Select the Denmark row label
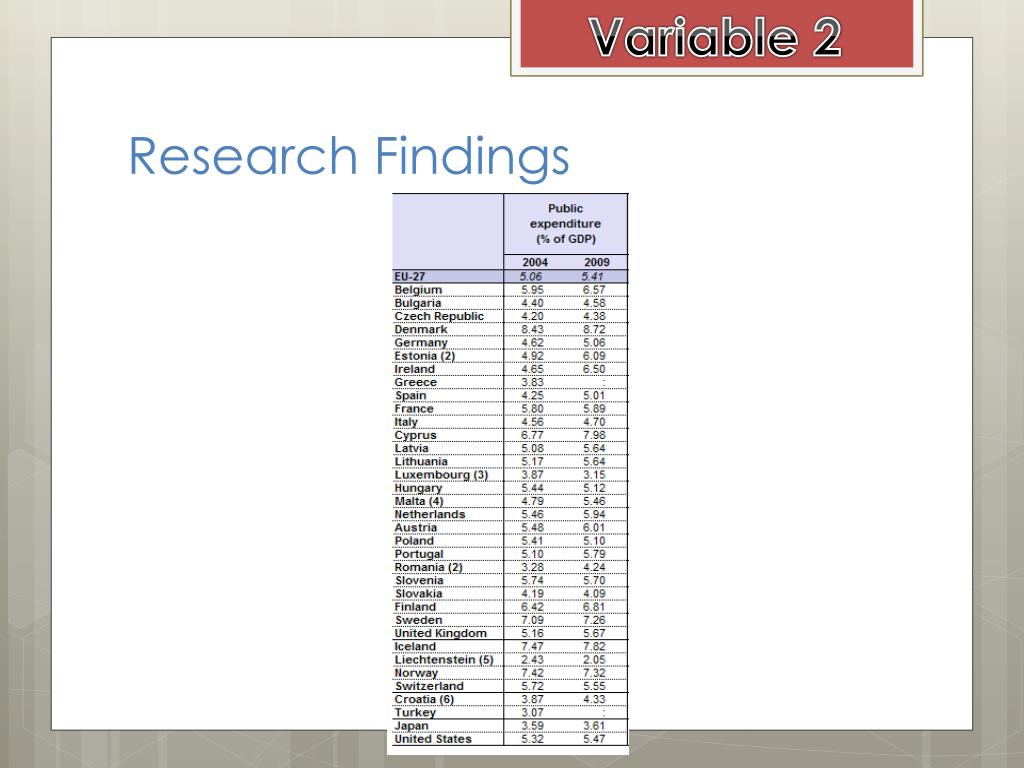This screenshot has height=768, width=1024. [421, 329]
